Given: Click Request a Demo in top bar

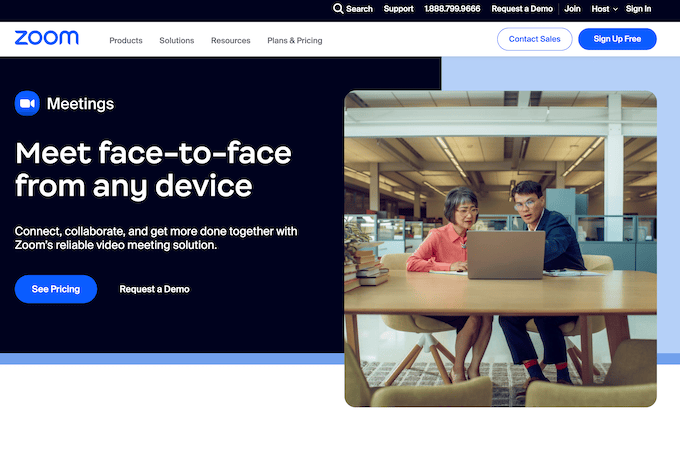Looking at the screenshot, I should point(522,9).
